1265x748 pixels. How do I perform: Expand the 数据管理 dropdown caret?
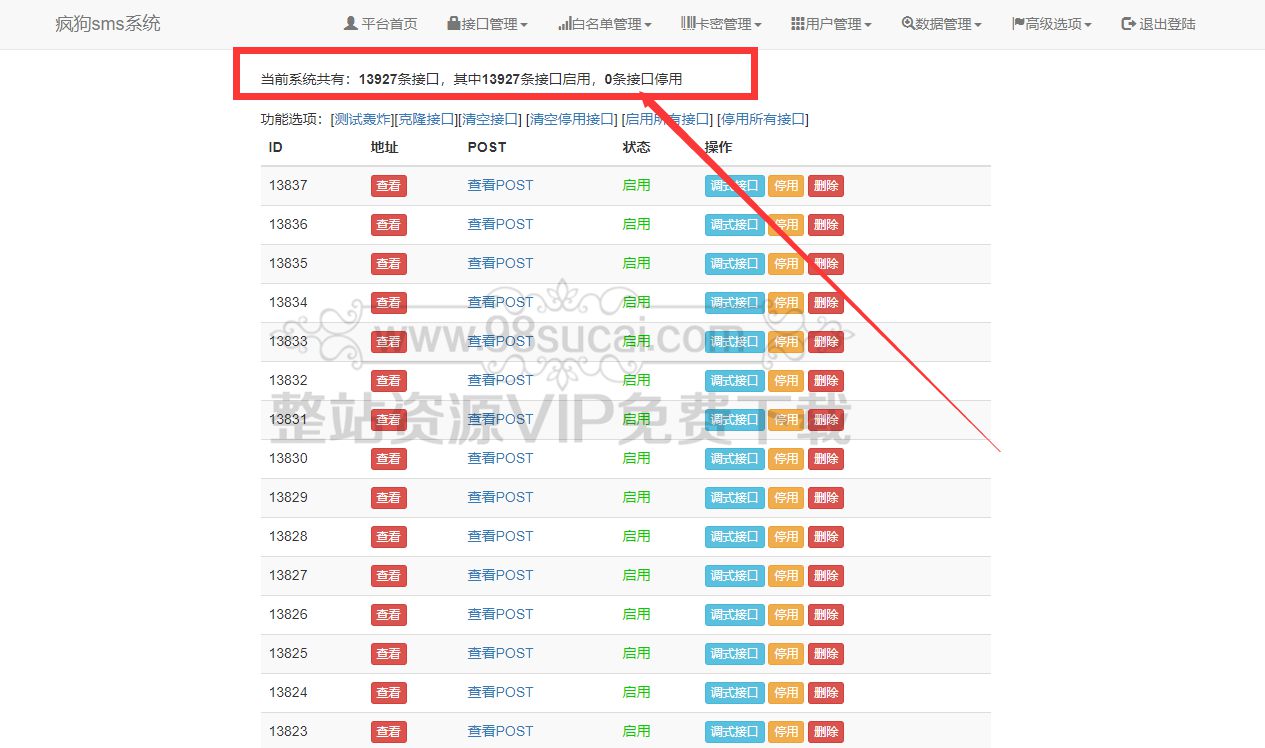(x=978, y=25)
